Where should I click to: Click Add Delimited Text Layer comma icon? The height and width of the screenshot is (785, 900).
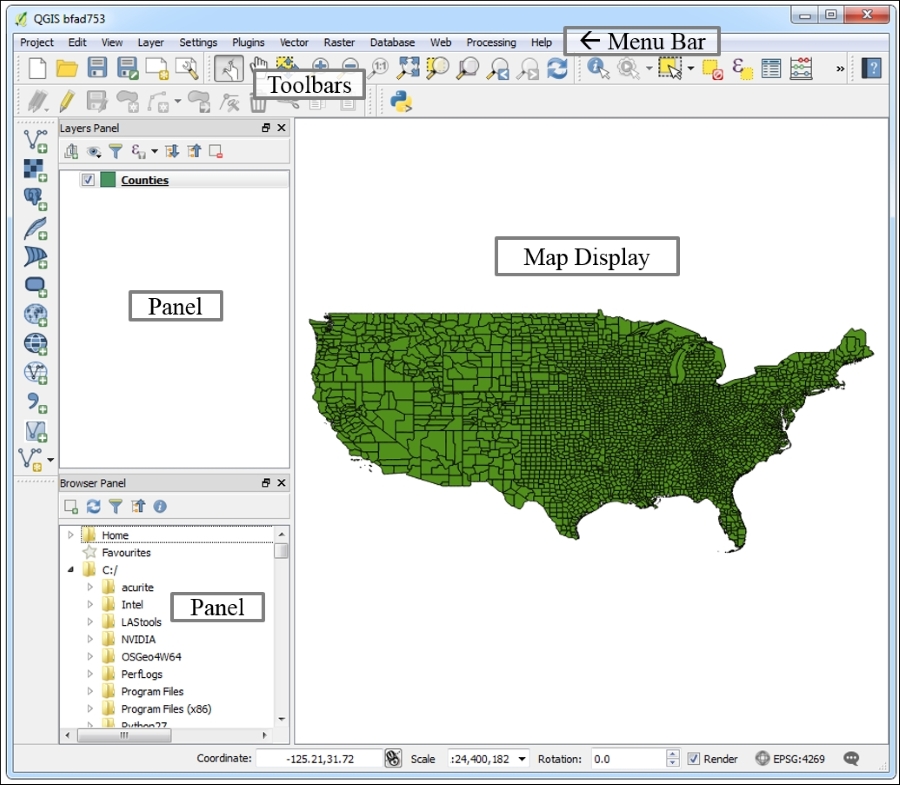point(36,402)
